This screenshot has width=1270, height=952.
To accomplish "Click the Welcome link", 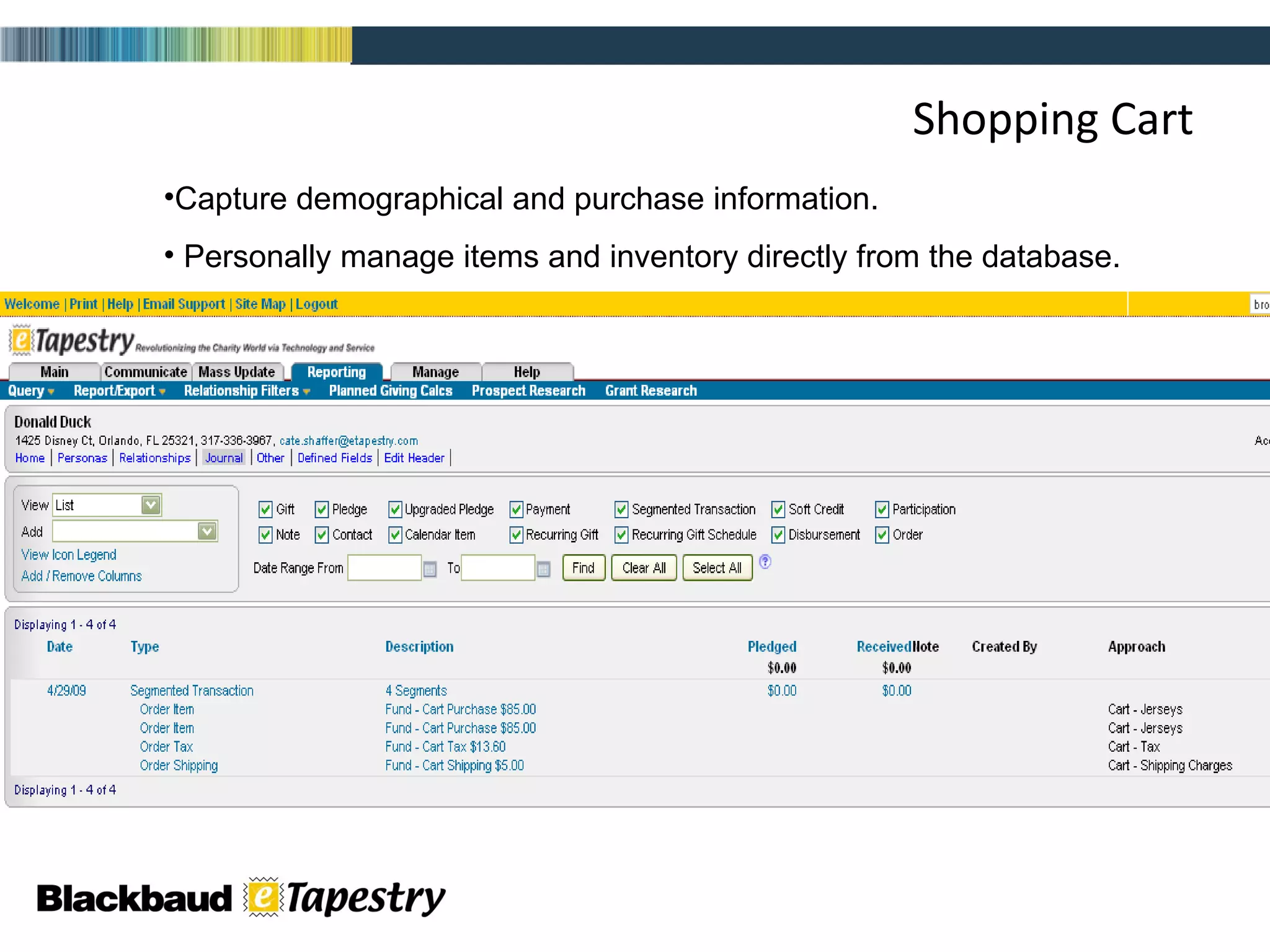I will pos(32,304).
